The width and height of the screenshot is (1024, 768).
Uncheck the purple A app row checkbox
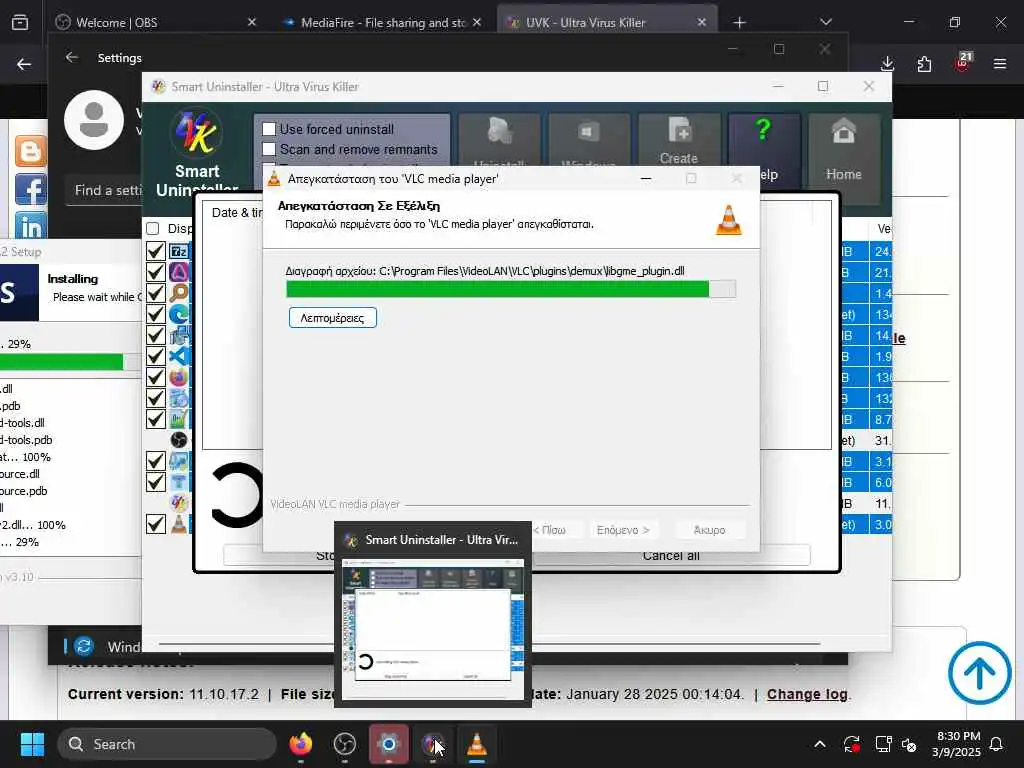[155, 272]
